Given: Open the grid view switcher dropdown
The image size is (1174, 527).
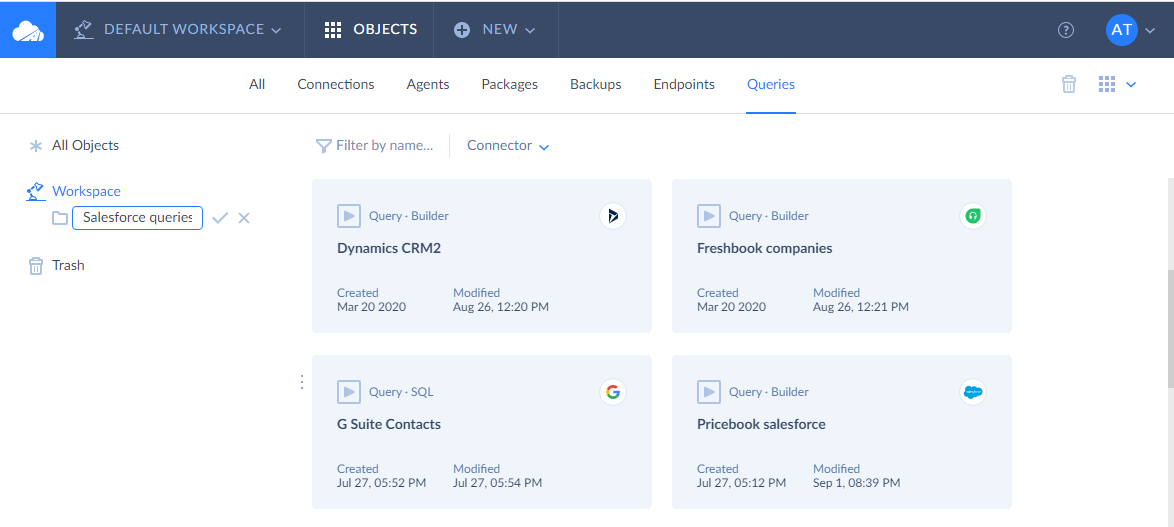Looking at the screenshot, I should pyautogui.click(x=1117, y=85).
